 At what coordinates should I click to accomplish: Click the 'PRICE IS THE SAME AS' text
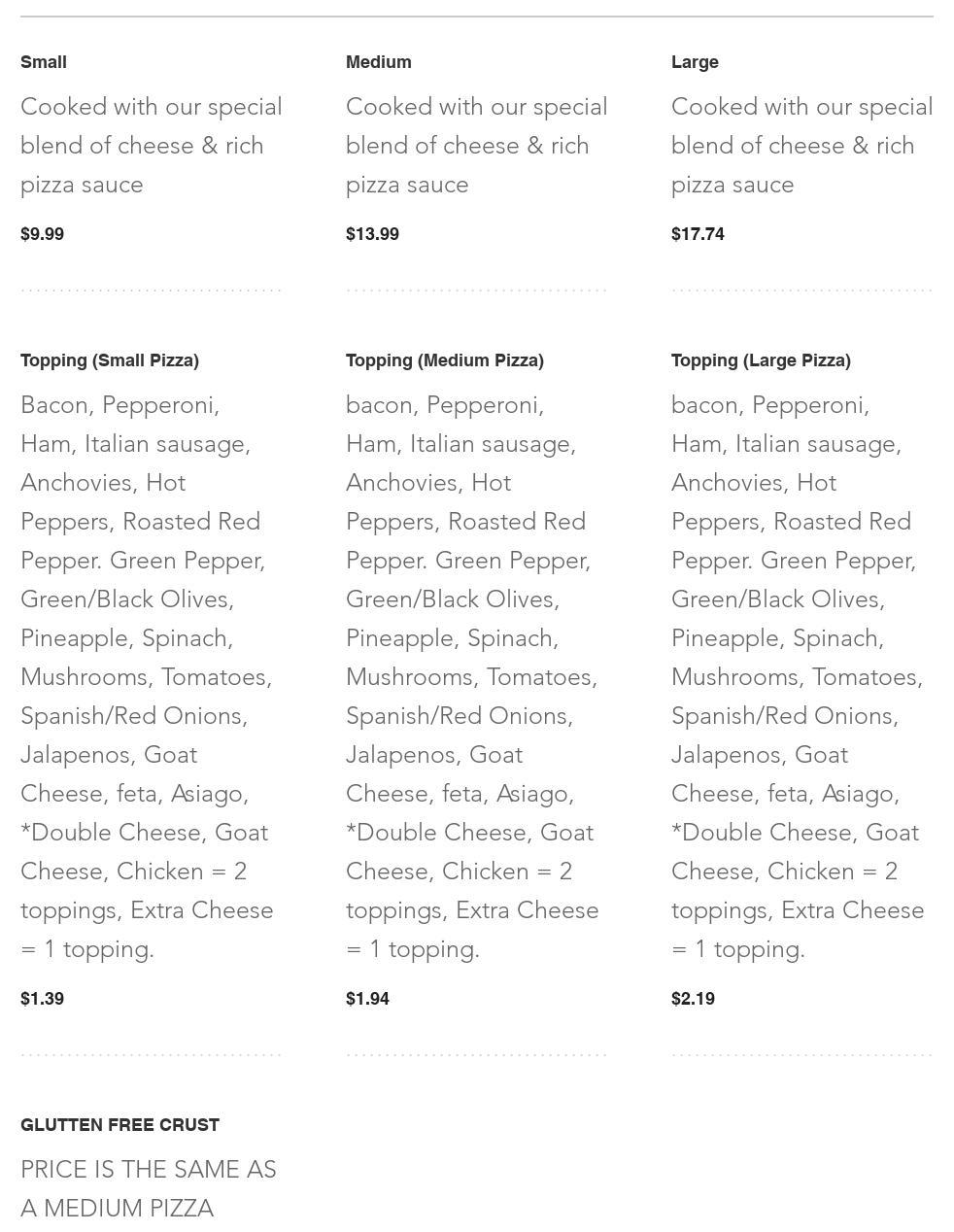(x=149, y=1170)
